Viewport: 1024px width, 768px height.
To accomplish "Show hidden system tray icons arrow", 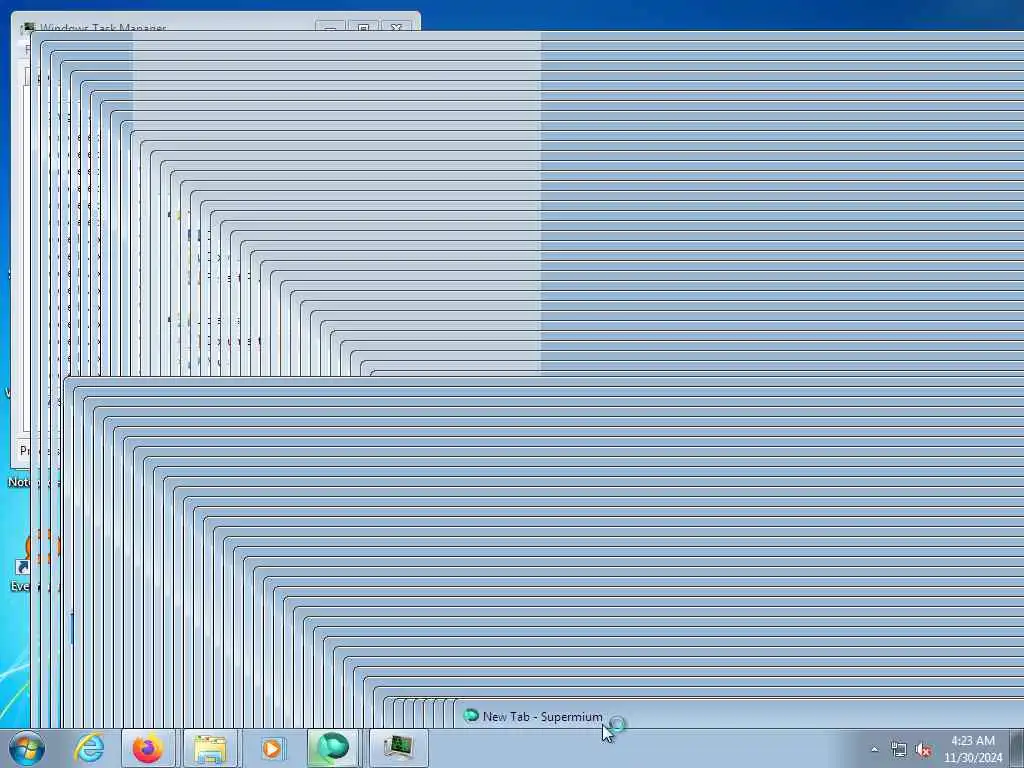I will tap(874, 750).
